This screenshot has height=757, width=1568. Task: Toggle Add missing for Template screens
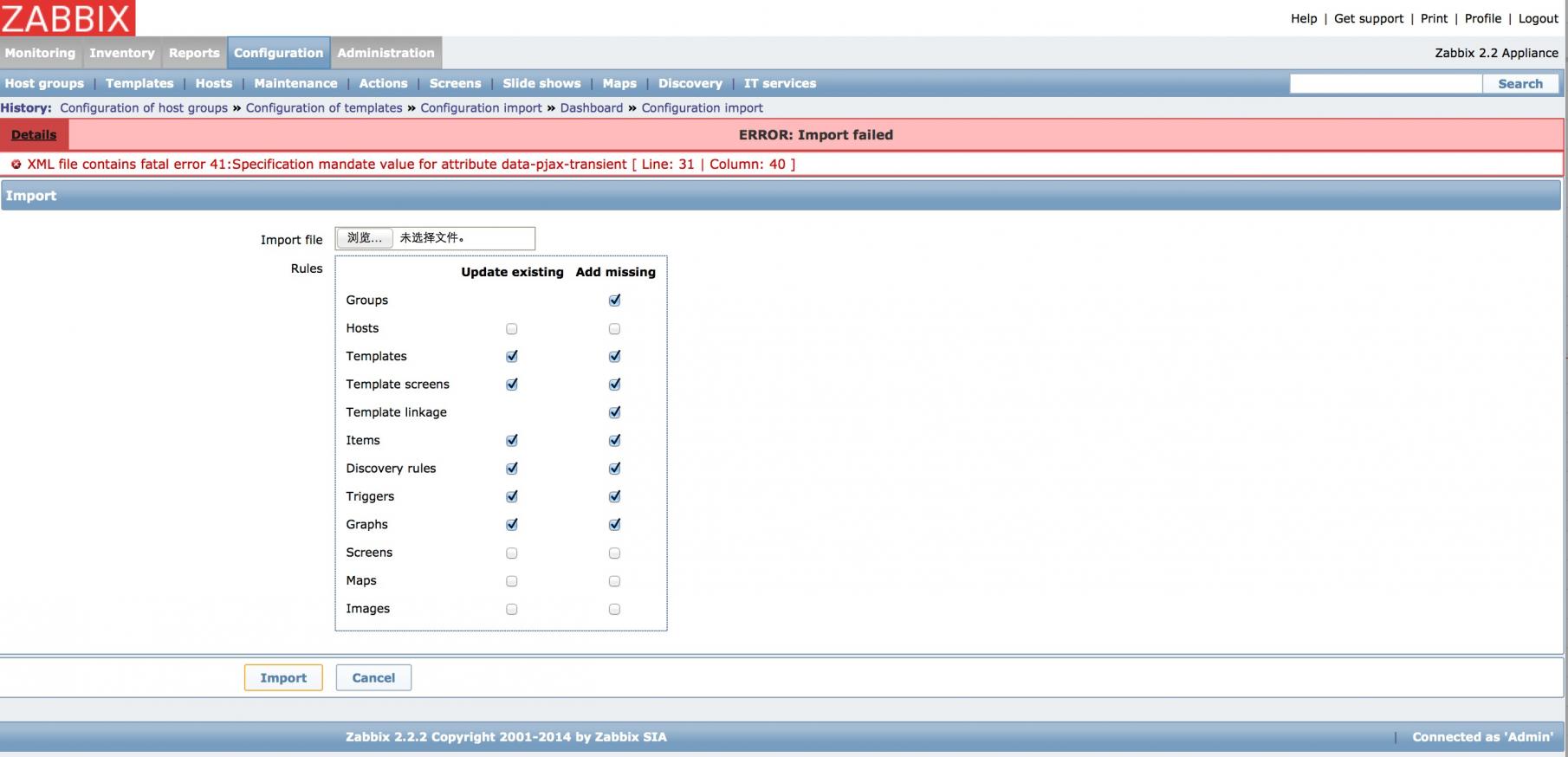pyautogui.click(x=614, y=385)
